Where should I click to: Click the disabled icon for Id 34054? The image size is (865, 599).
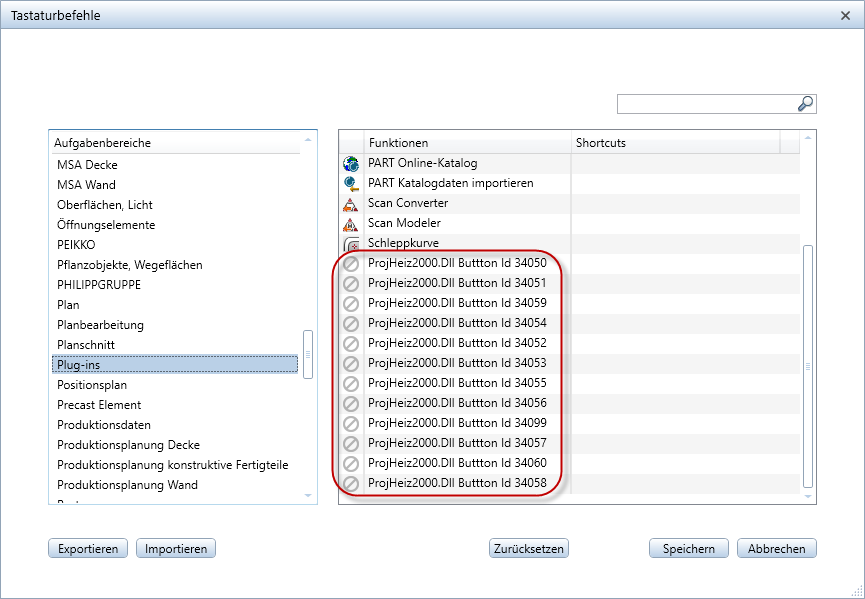(x=351, y=324)
